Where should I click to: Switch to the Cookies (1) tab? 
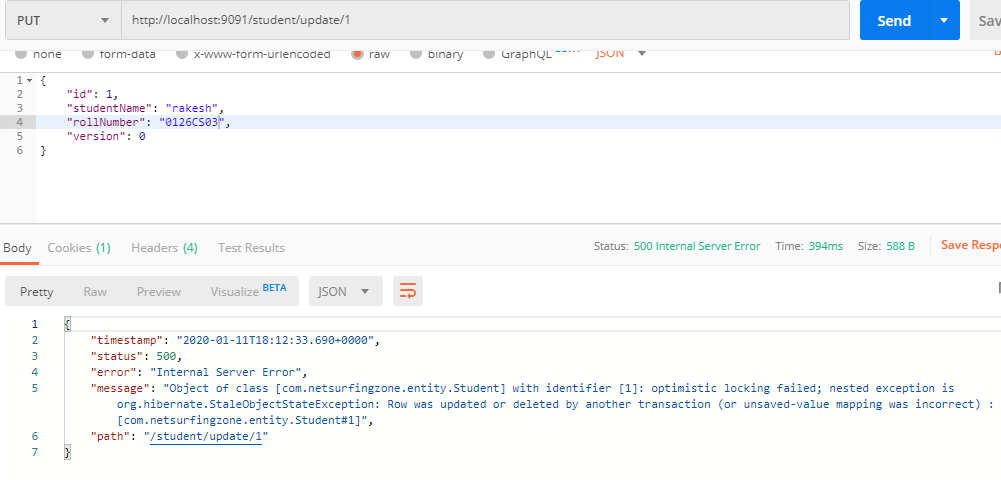click(79, 247)
